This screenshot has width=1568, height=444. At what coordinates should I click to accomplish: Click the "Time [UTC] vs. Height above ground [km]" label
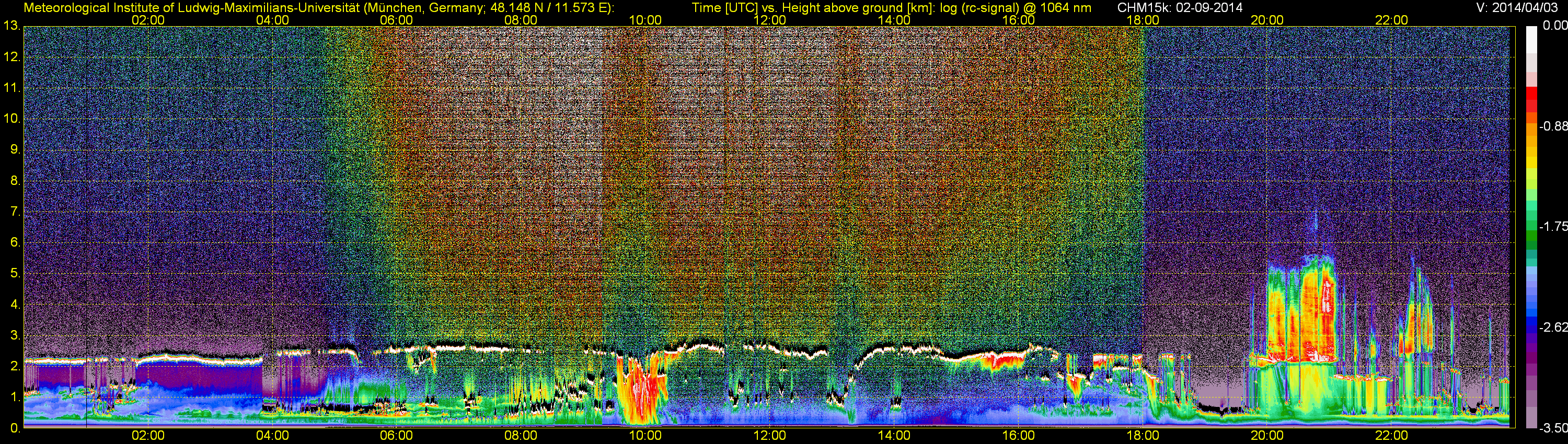tap(814, 7)
